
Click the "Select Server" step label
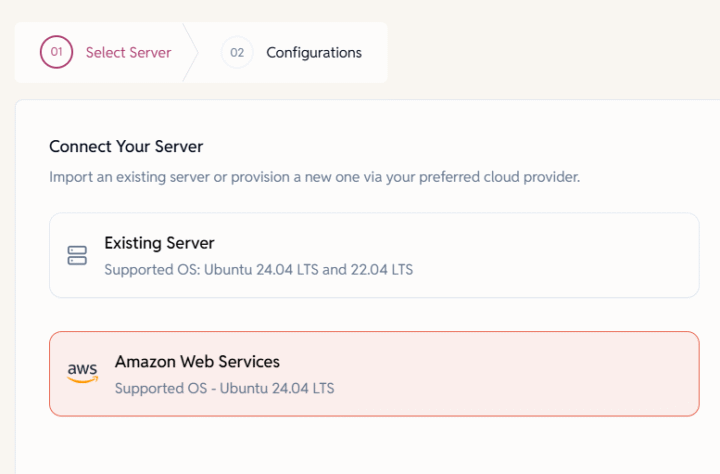click(x=128, y=52)
